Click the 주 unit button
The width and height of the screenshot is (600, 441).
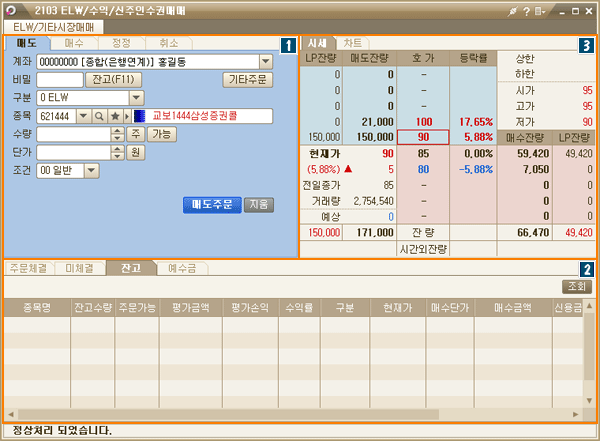135,134
